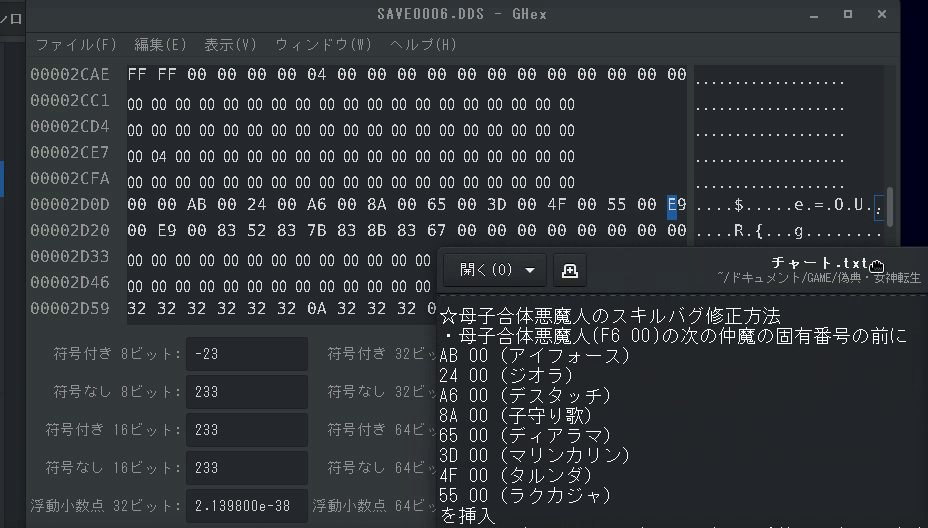The image size is (928, 528).
Task: Click the 7B byte in row 00002D20
Action: (x=317, y=231)
